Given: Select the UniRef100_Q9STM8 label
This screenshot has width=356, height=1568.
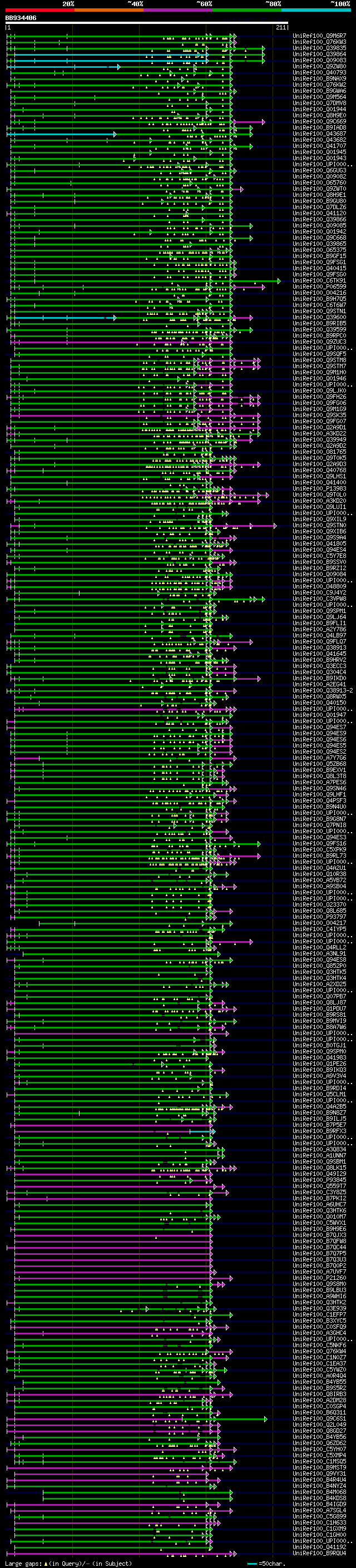Looking at the screenshot, I should pos(319,360).
